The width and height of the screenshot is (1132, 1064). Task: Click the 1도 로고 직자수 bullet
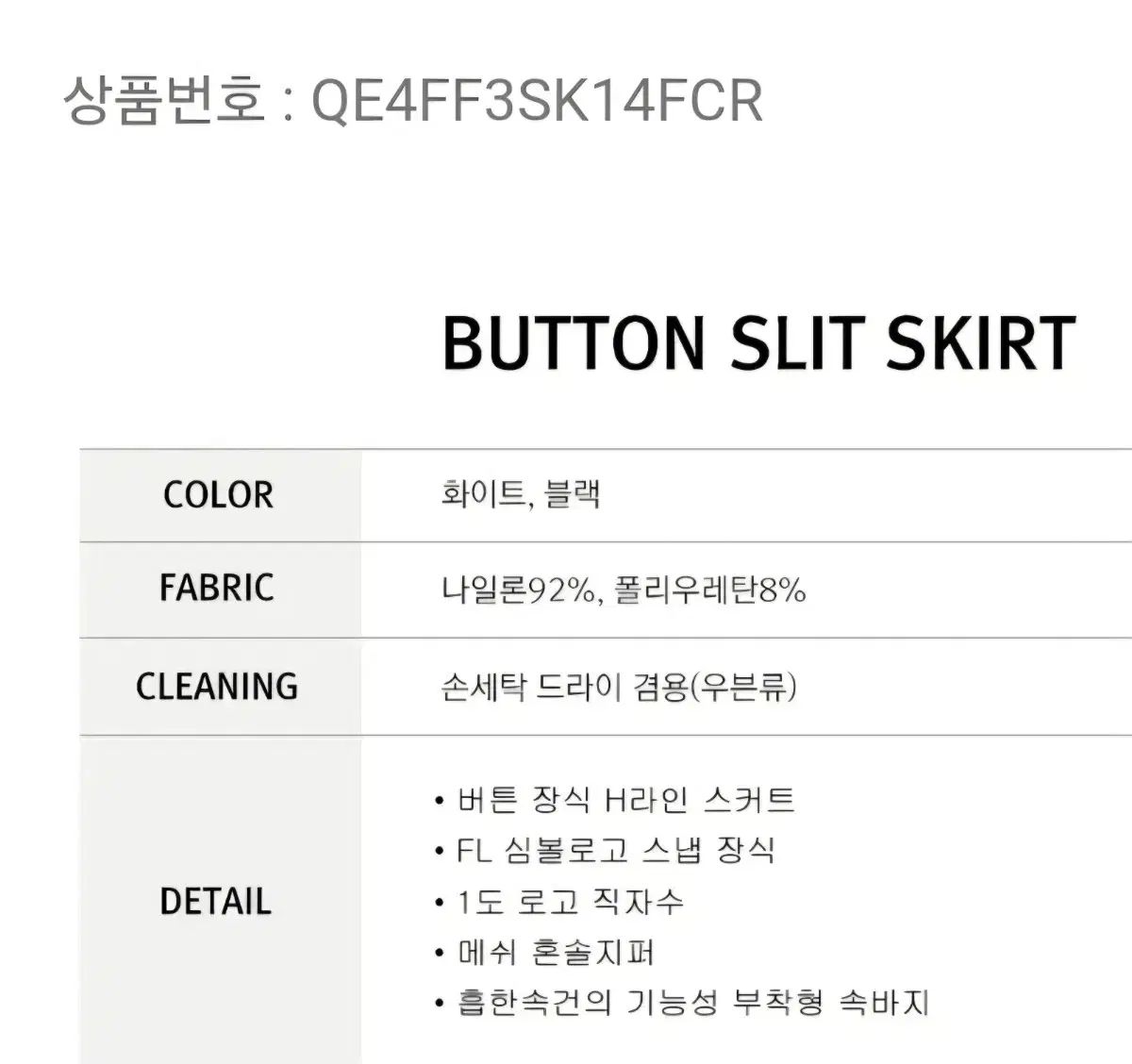click(570, 902)
